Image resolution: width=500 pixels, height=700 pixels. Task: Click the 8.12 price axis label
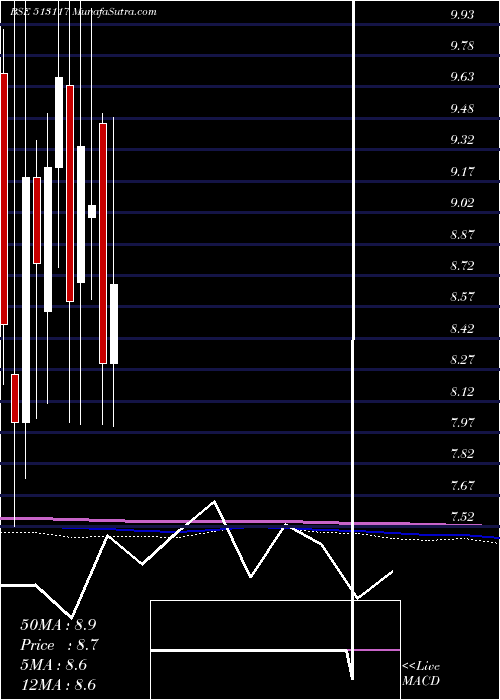coord(462,392)
